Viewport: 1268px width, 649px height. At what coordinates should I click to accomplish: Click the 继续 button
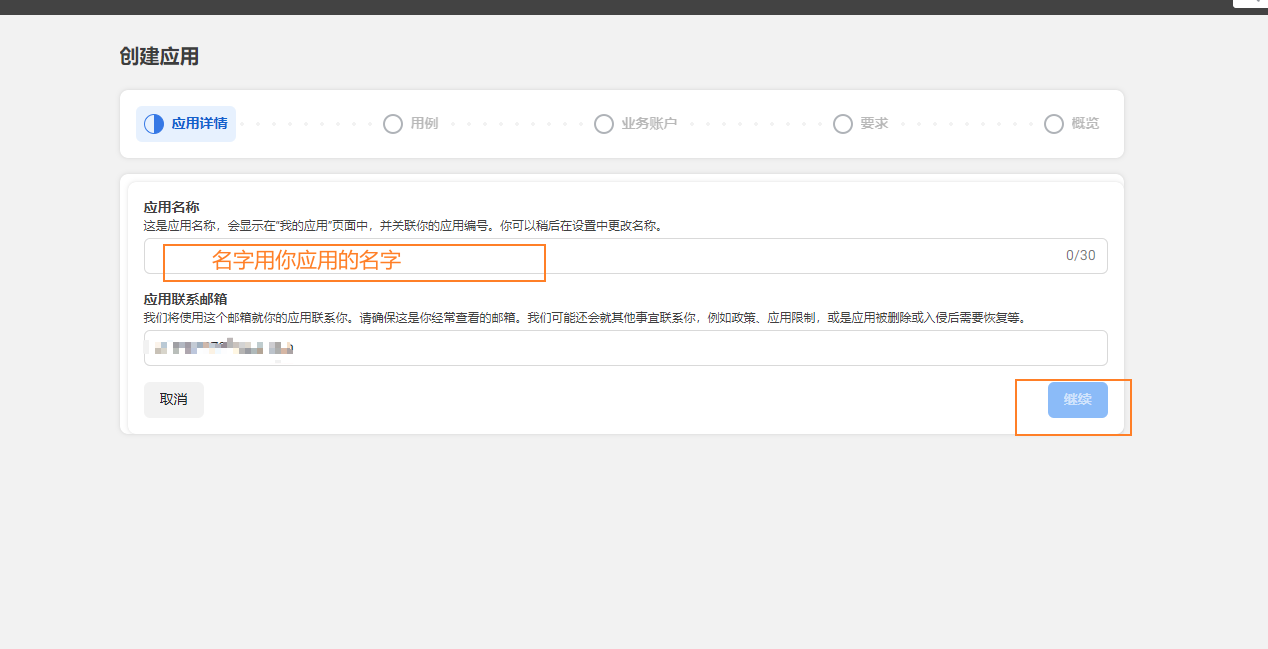(x=1076, y=399)
